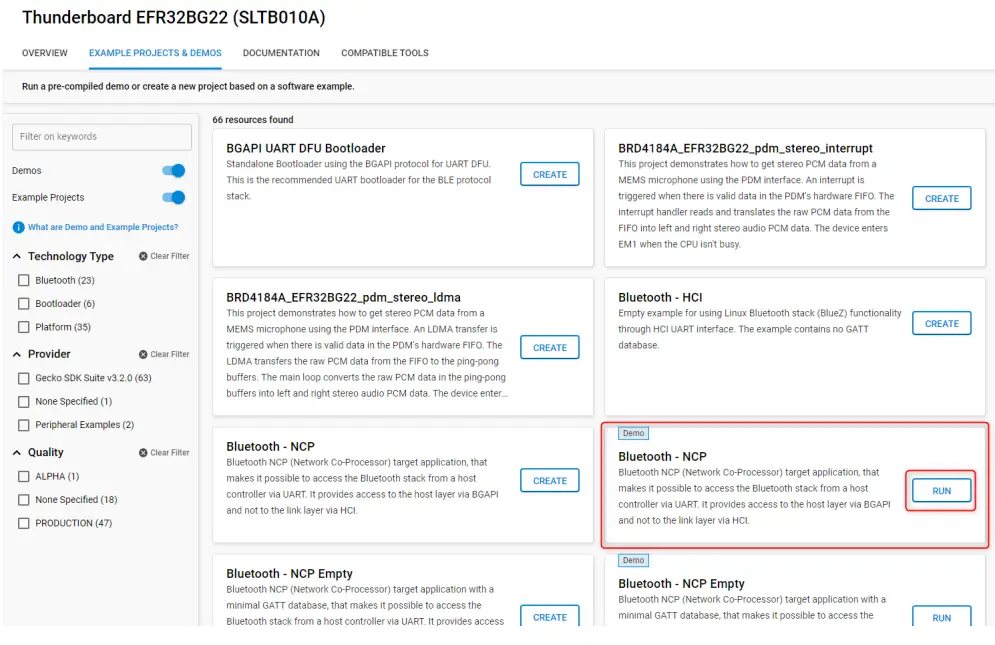The height and width of the screenshot is (645, 995).
Task: Toggle off the Example Projects switch
Action: (172, 198)
